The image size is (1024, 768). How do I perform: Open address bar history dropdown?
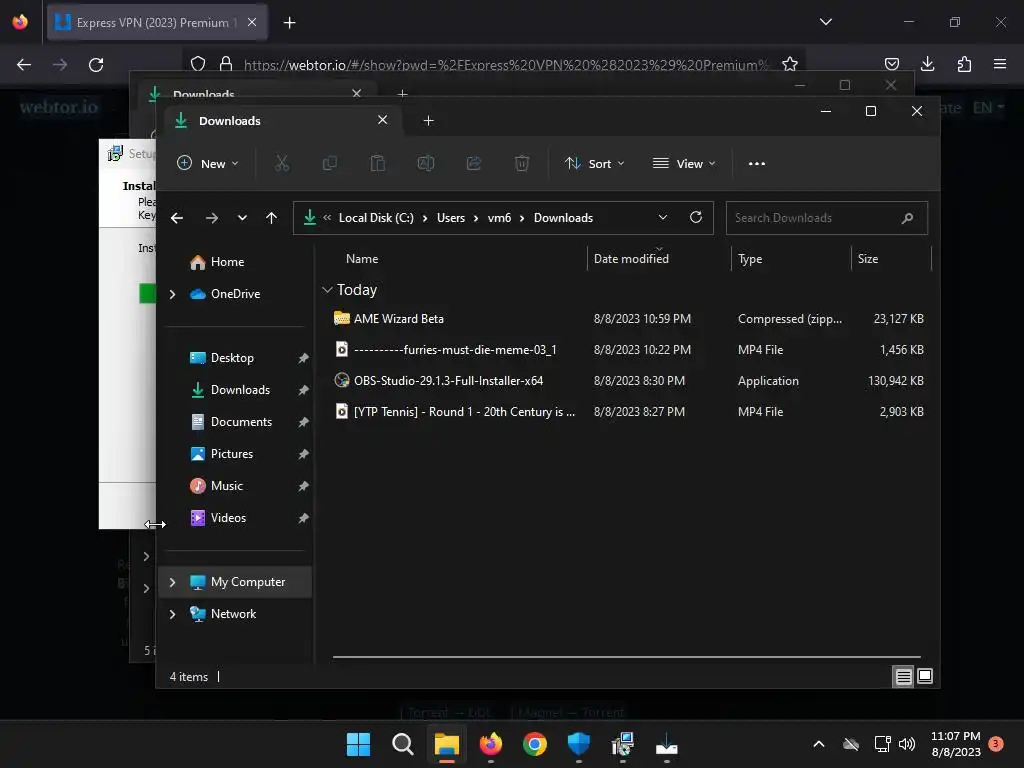click(x=663, y=217)
